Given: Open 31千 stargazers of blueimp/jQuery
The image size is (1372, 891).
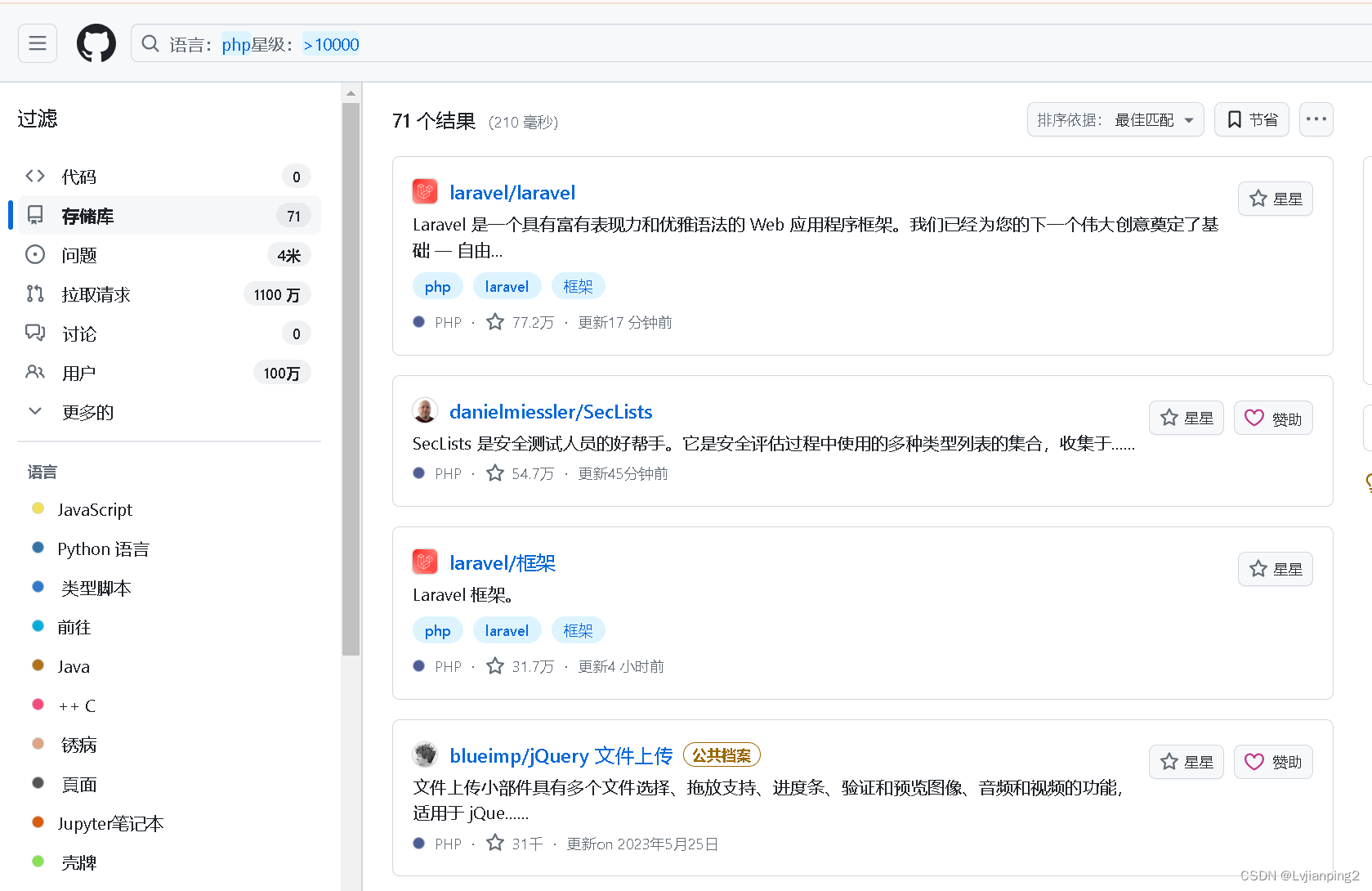Looking at the screenshot, I should 515,844.
